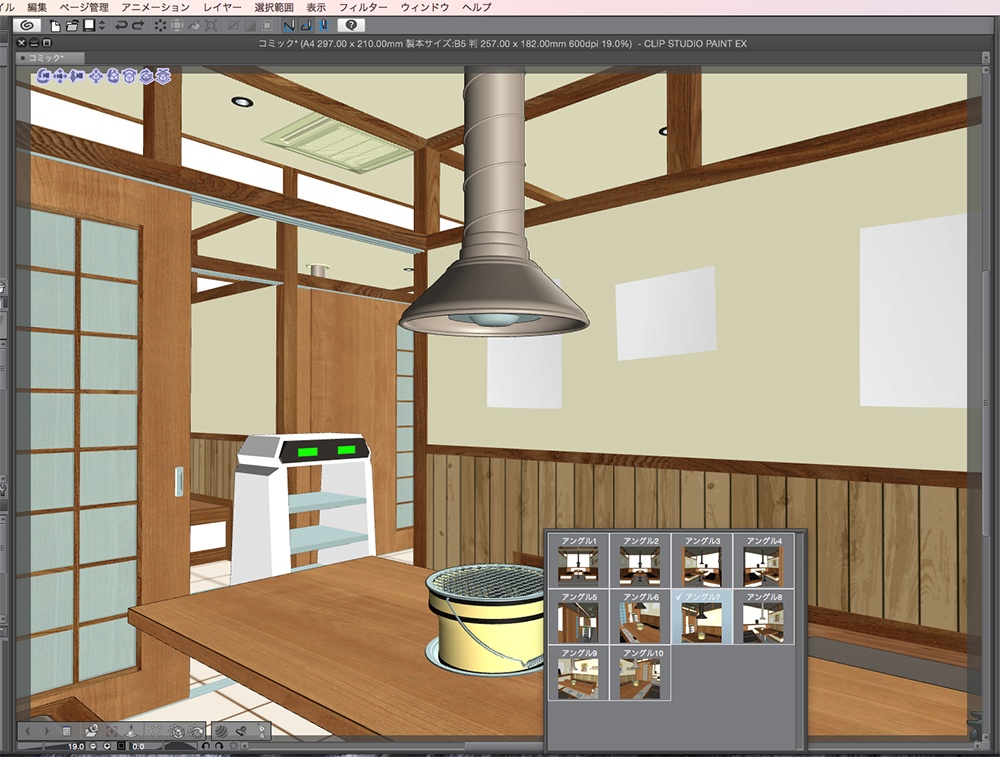Select the camera pan icon in the 3D manipulator bar
1000x757 pixels.
pyautogui.click(x=59, y=75)
